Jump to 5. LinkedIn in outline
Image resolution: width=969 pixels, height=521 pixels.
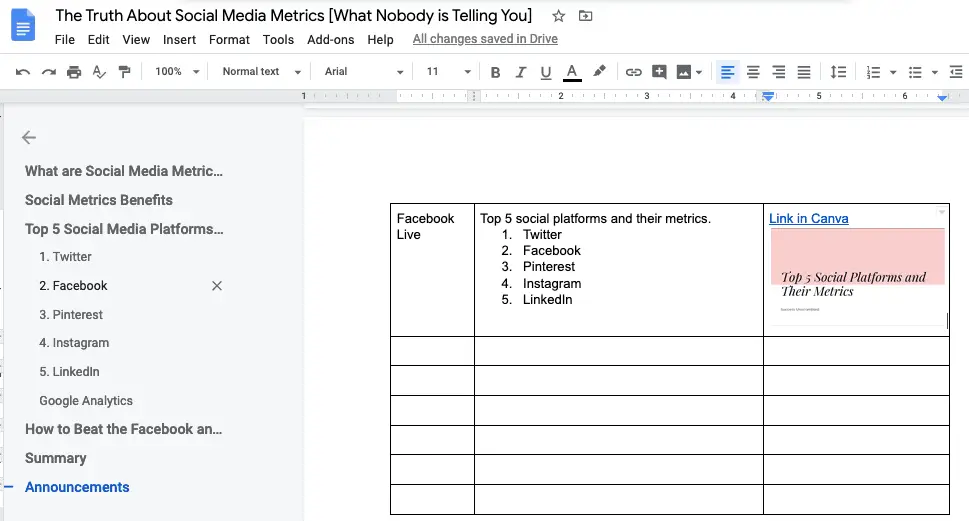coord(69,372)
